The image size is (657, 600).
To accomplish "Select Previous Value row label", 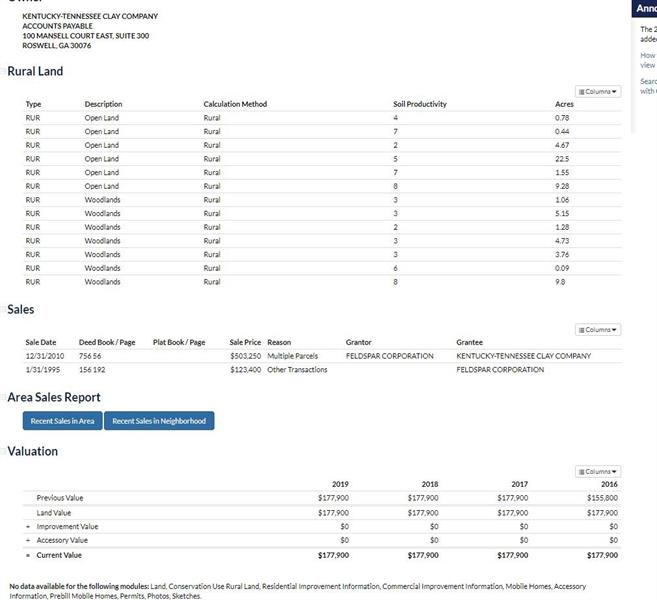I will click(60, 498).
